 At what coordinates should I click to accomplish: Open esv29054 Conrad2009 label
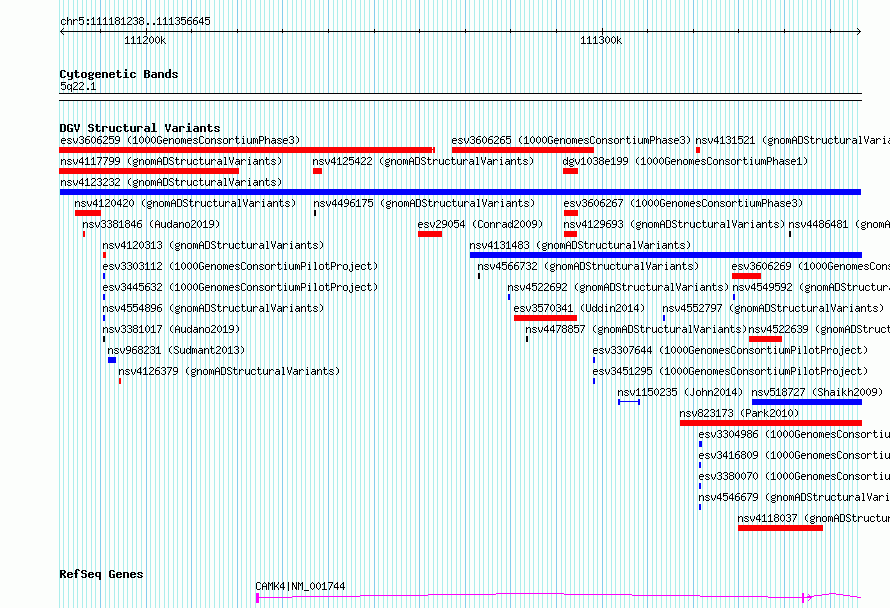click(x=480, y=224)
